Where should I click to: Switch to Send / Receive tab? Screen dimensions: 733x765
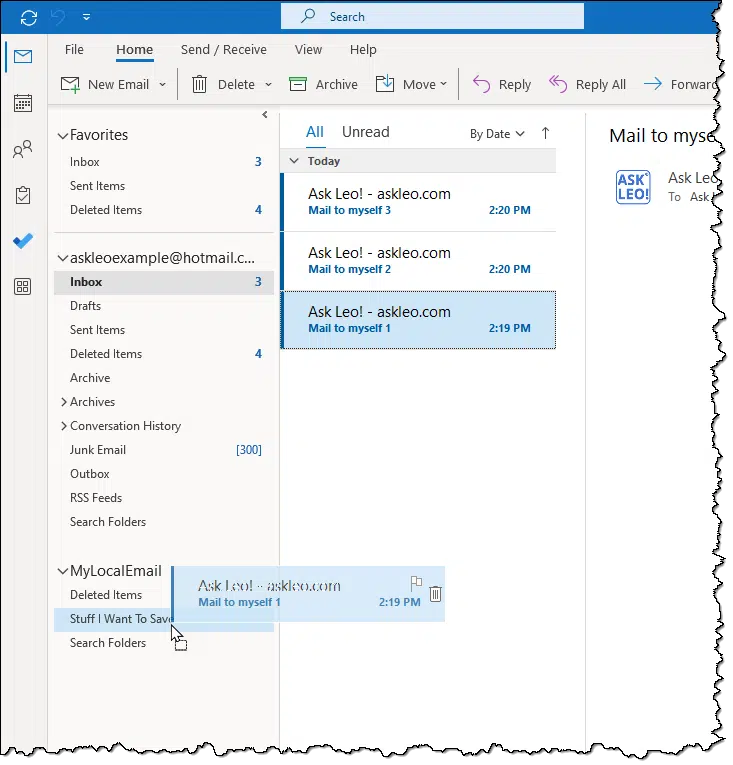coord(224,50)
